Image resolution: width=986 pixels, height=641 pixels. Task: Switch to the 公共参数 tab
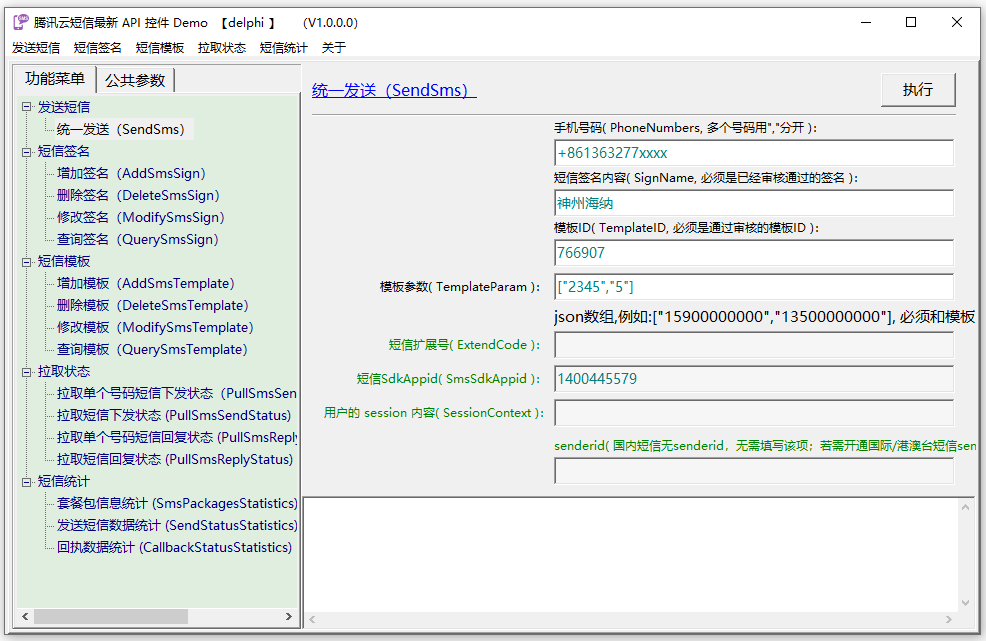[135, 81]
